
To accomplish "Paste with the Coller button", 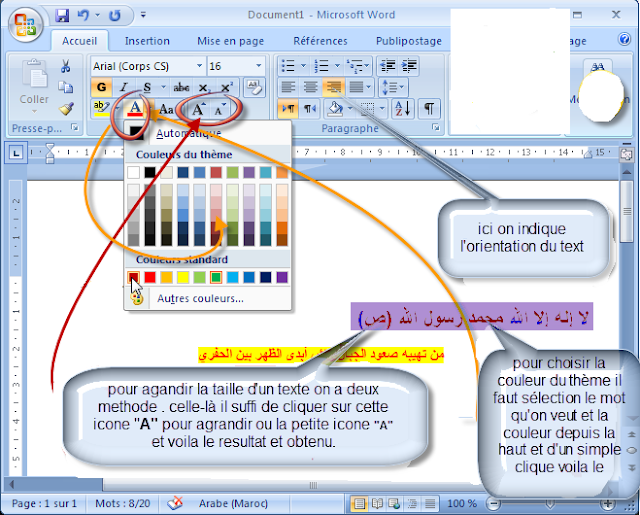I will pos(34,87).
